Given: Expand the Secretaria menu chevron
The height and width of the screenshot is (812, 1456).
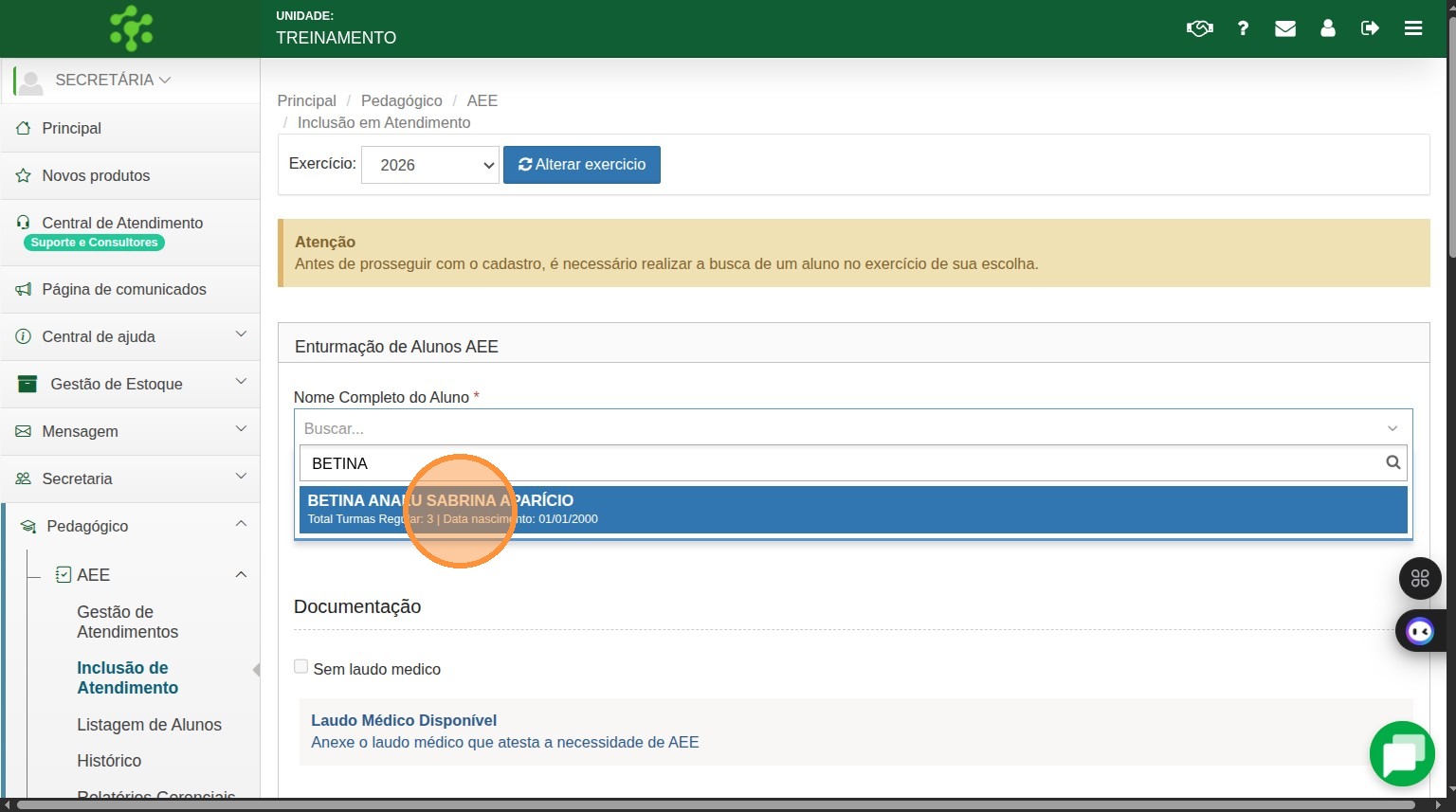Looking at the screenshot, I should 241,477.
